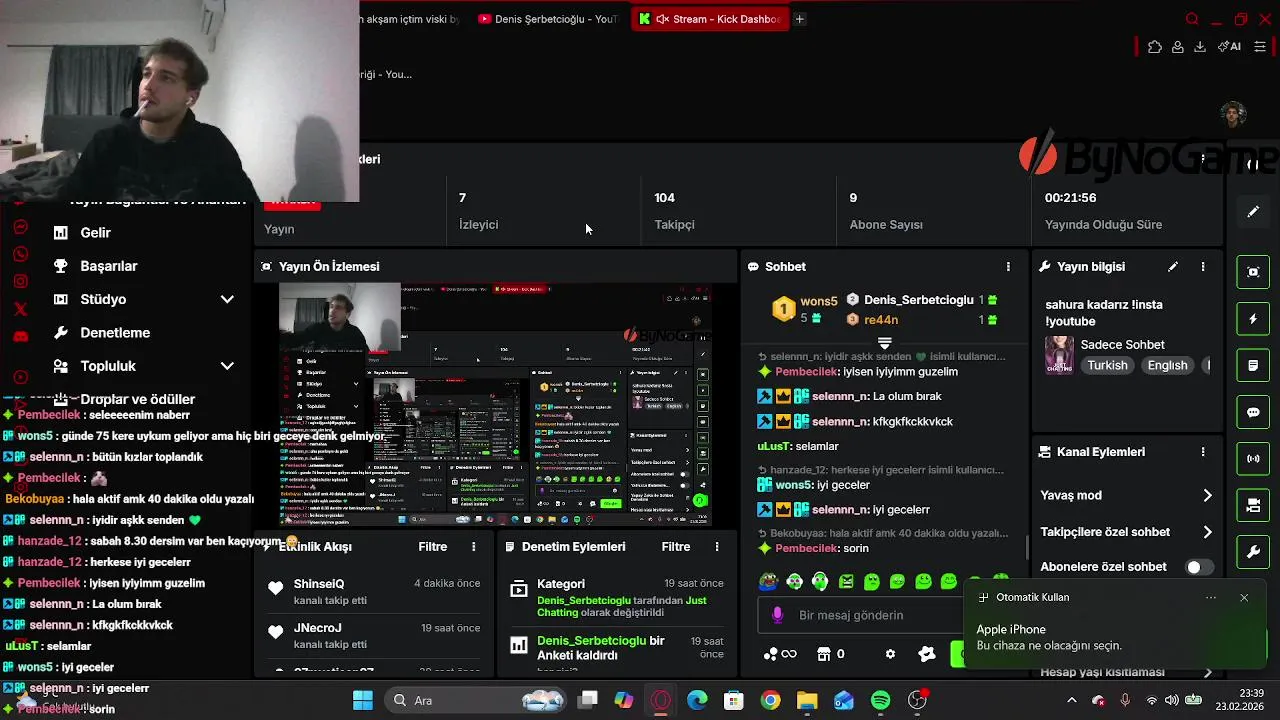Open the chat bubble icon in right rail

tap(1253, 412)
